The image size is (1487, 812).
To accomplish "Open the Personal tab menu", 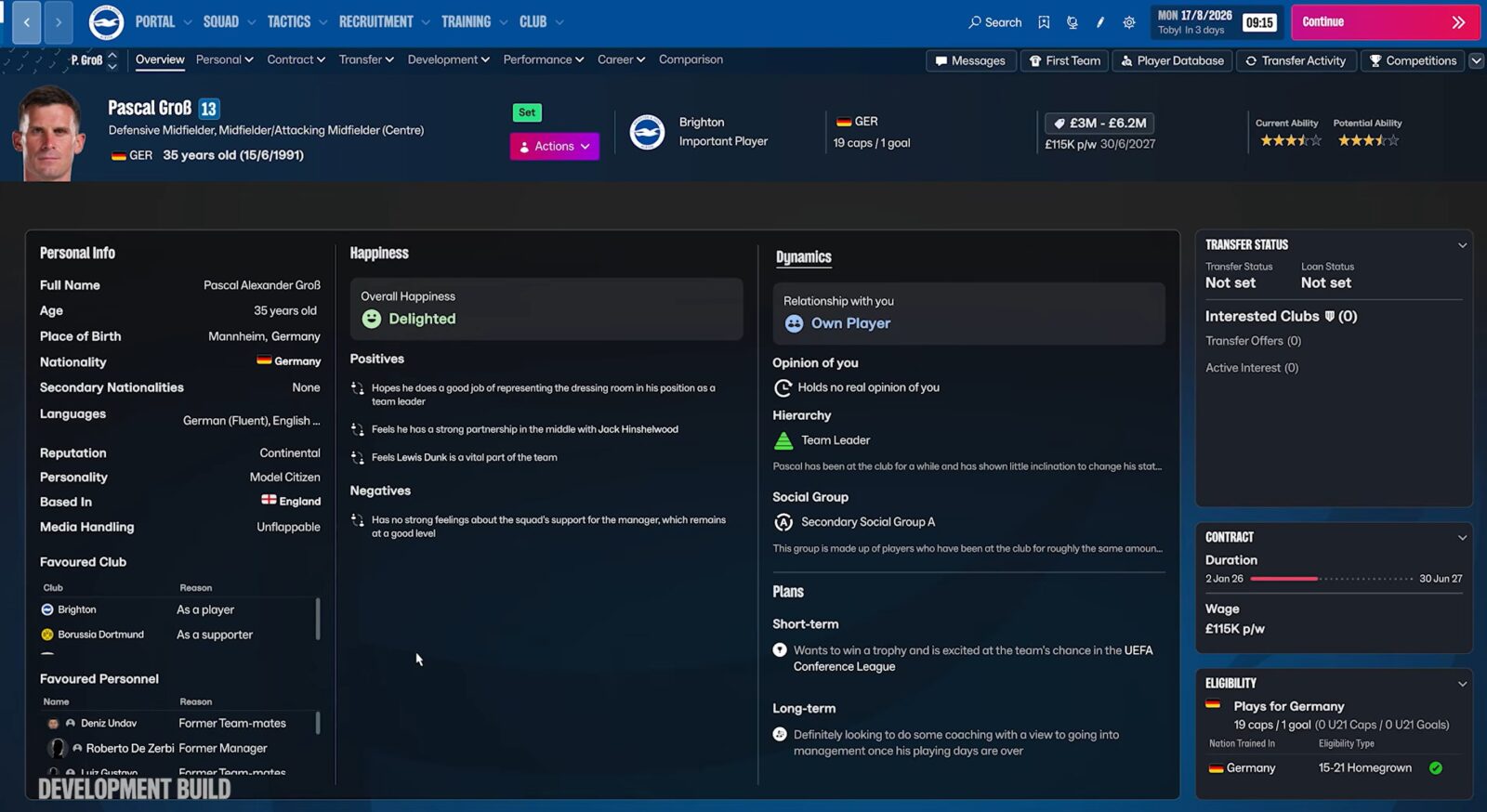I will coord(224,59).
